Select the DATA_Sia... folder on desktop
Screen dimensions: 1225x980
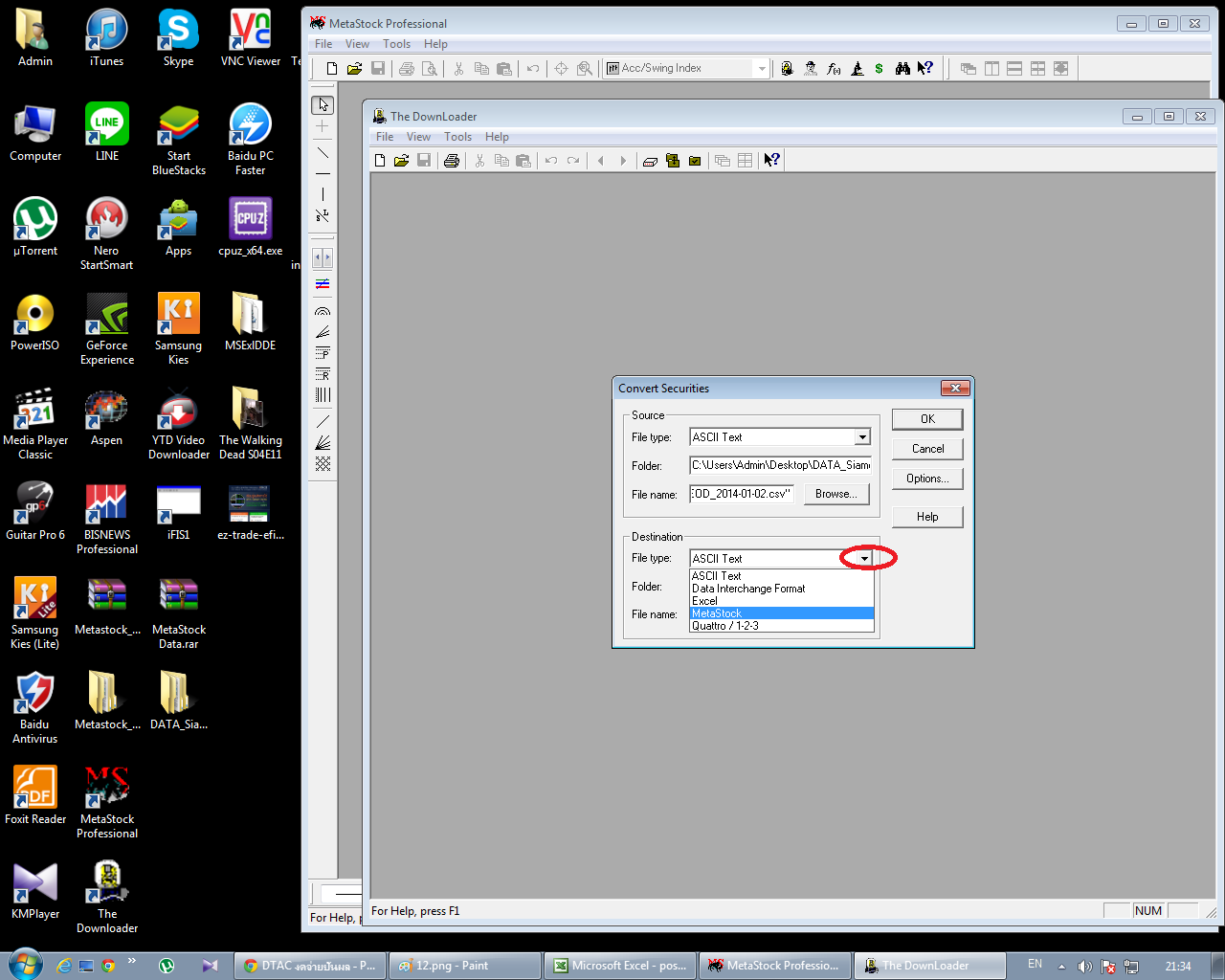tap(179, 701)
